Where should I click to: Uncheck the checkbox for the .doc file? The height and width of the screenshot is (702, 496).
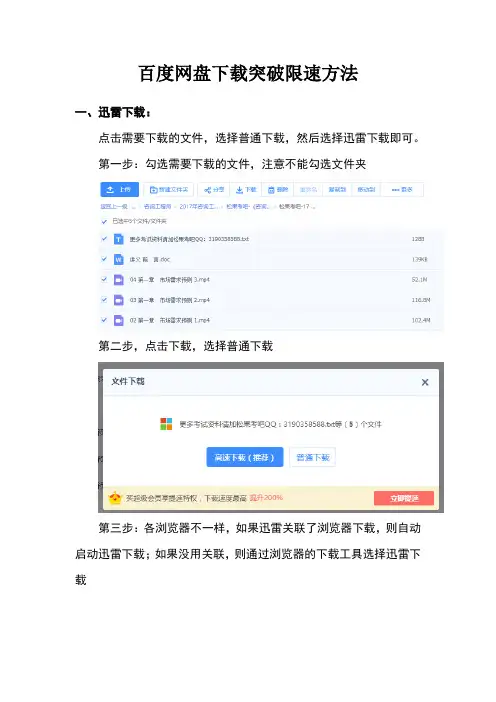click(x=104, y=259)
